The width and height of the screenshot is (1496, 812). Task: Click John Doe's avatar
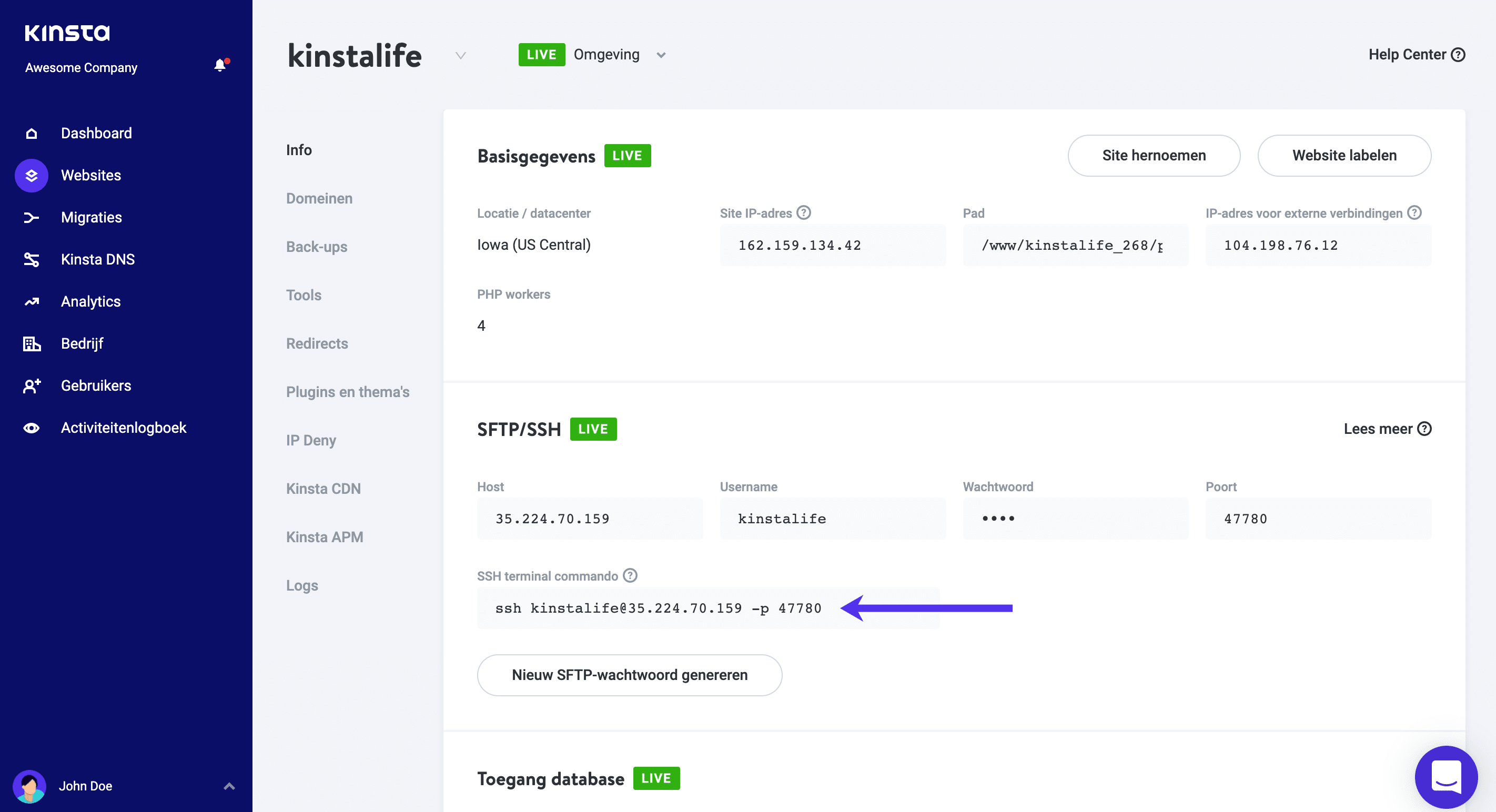[29, 786]
